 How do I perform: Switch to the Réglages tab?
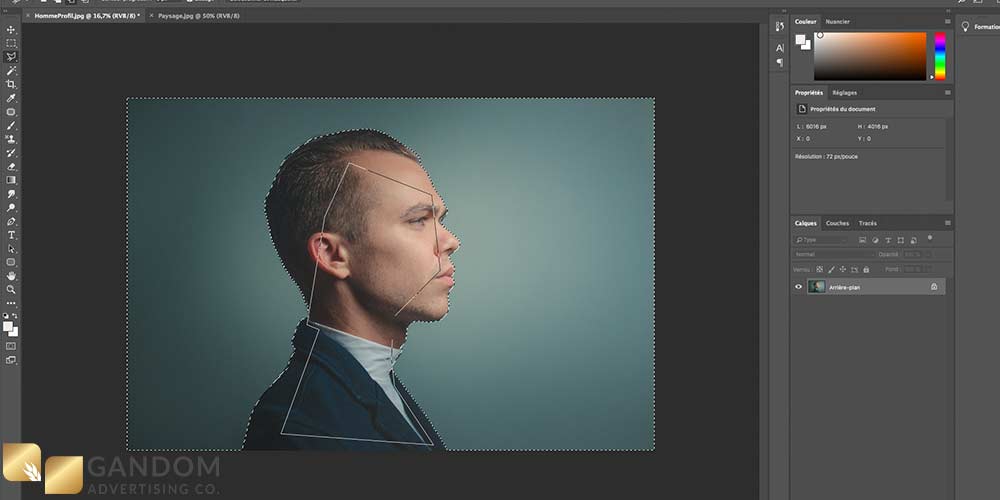coord(844,92)
